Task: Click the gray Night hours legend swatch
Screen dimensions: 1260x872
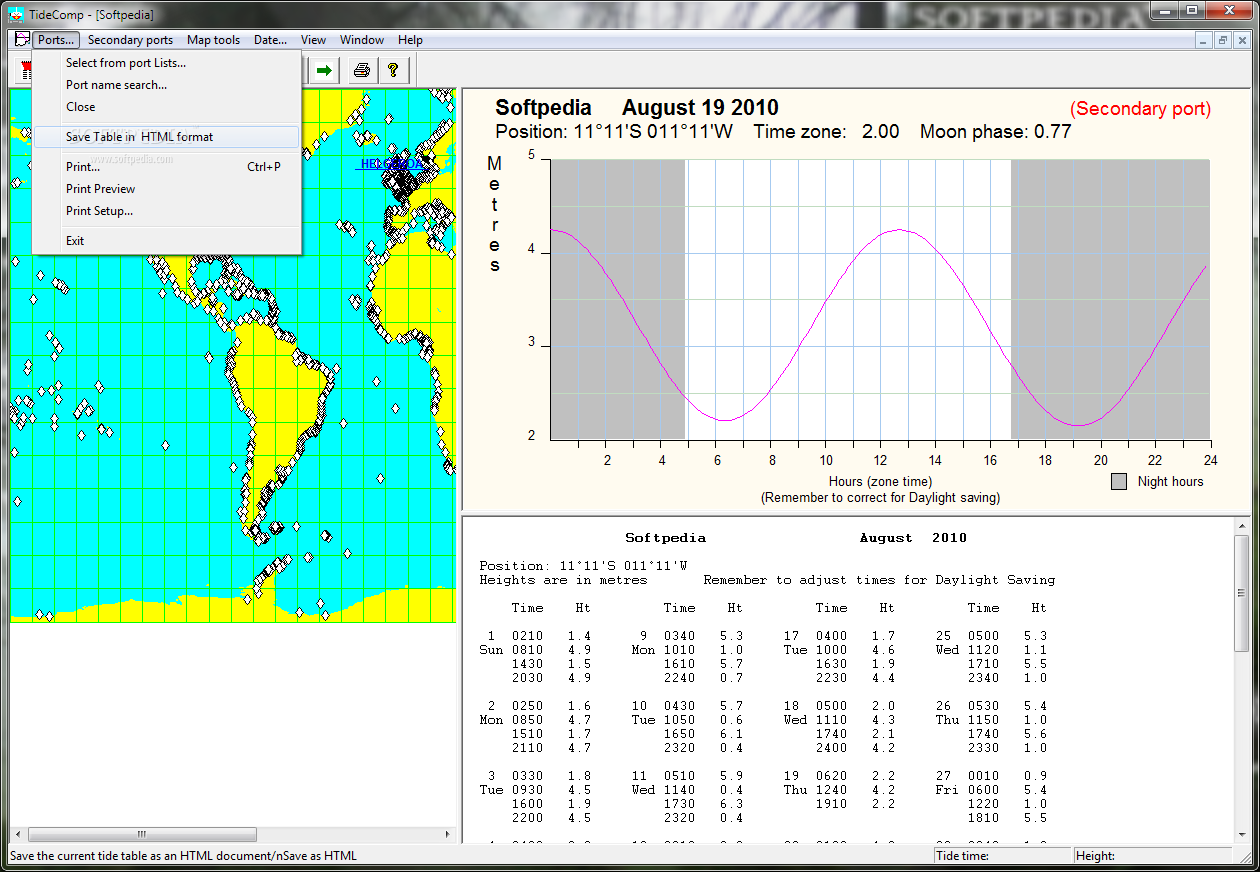Action: pos(1119,482)
